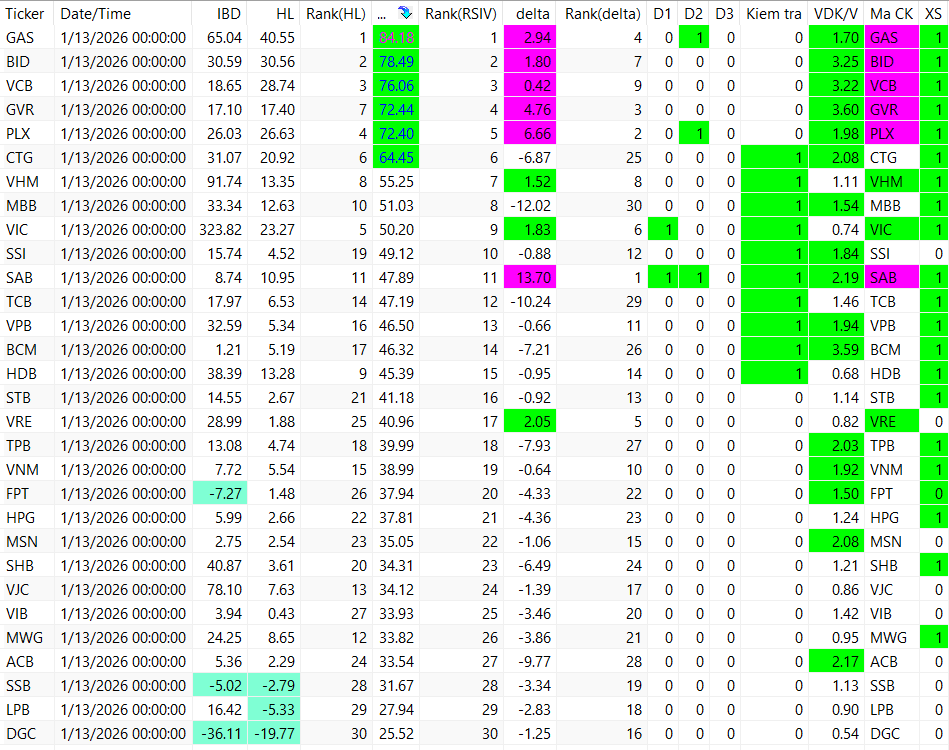
Task: Click the Rank(delta) column header
Action: tap(602, 13)
